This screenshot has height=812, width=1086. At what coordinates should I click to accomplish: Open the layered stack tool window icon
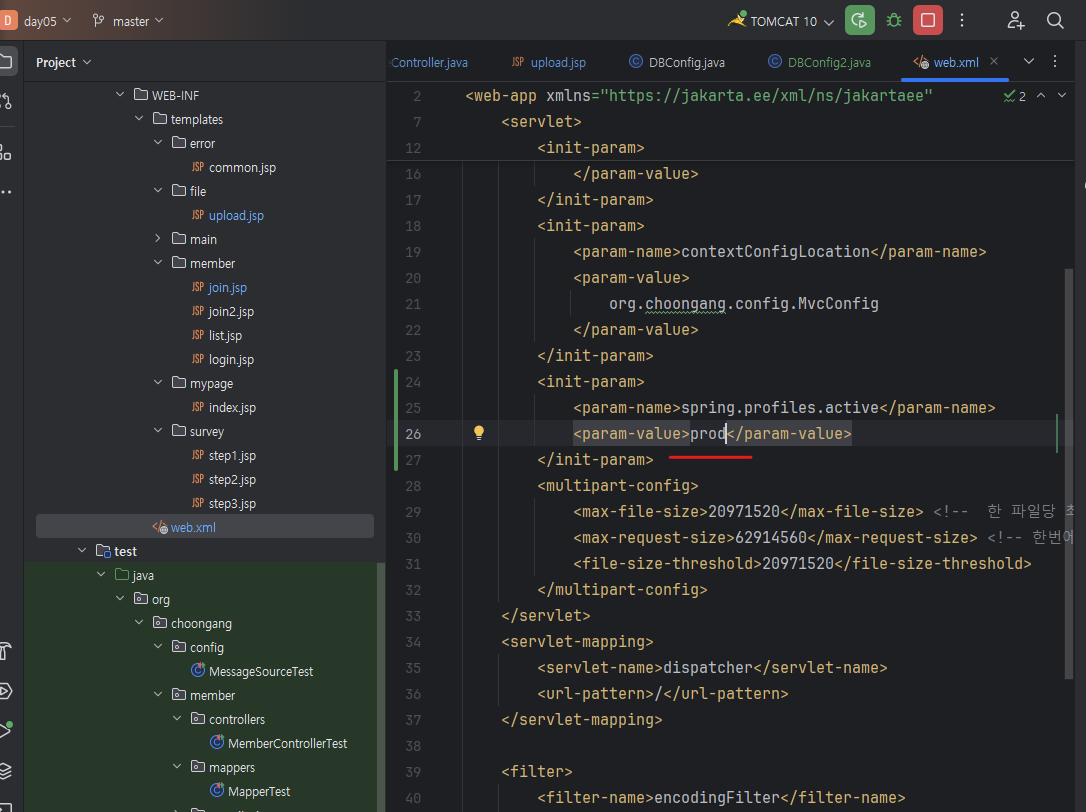coord(6,770)
